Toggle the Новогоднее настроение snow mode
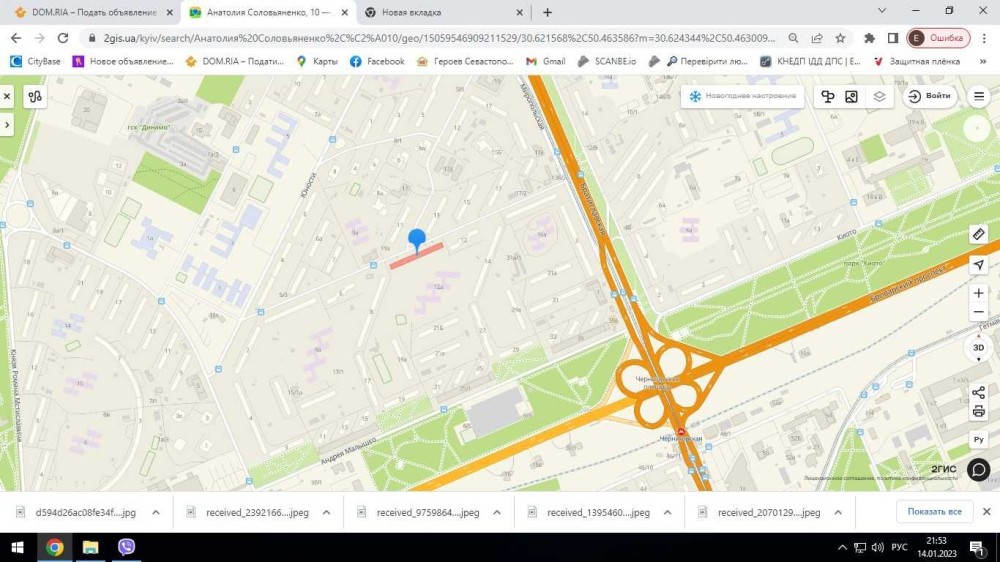Image resolution: width=1000 pixels, height=562 pixels. (741, 97)
